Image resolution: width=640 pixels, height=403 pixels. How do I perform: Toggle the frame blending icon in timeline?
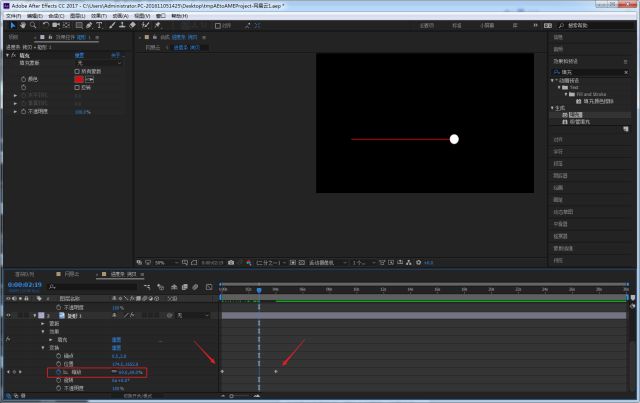(x=184, y=287)
